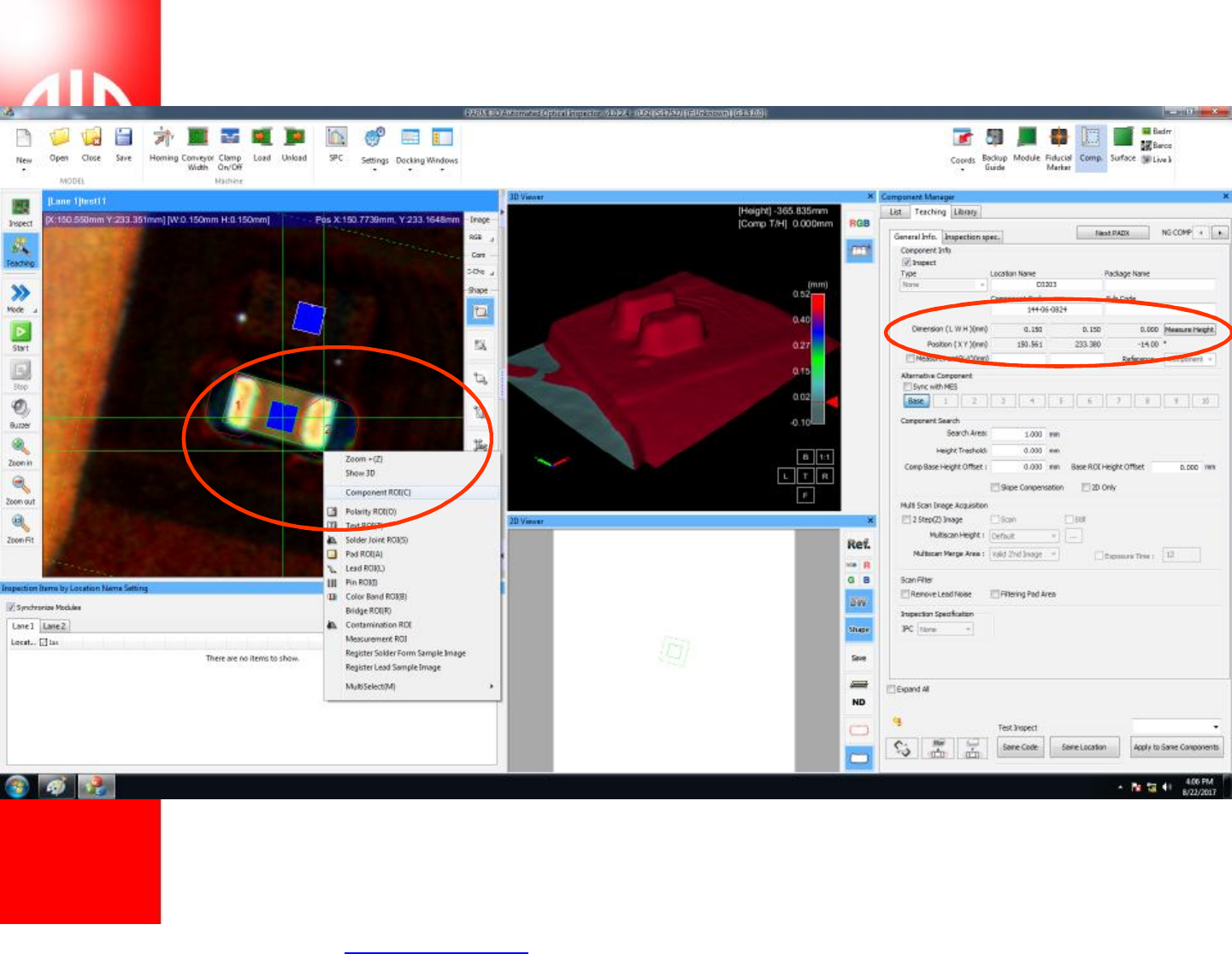Check Remove Lead Noise

905,594
